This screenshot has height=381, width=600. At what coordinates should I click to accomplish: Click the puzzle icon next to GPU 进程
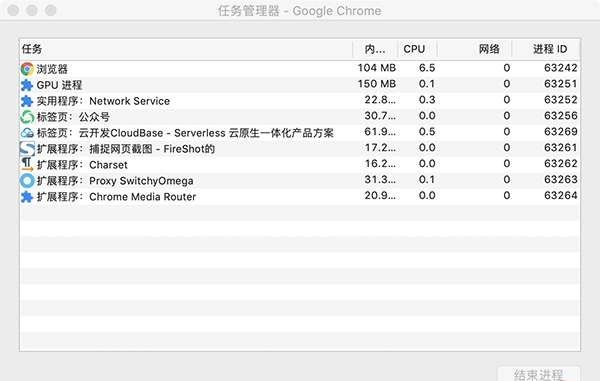[x=27, y=85]
